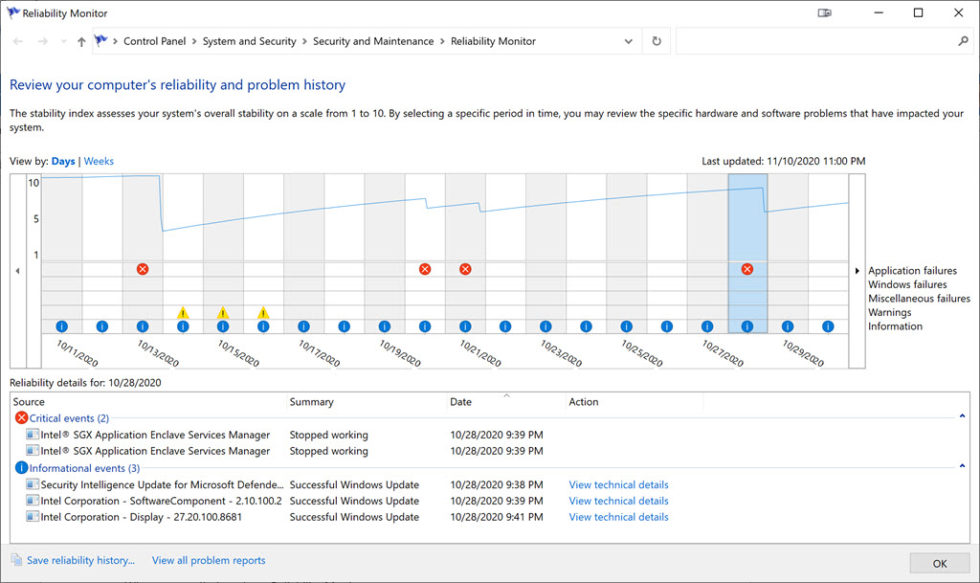Click the red critical error icon on 10/13/2020
The image size is (980, 583).
pos(142,268)
